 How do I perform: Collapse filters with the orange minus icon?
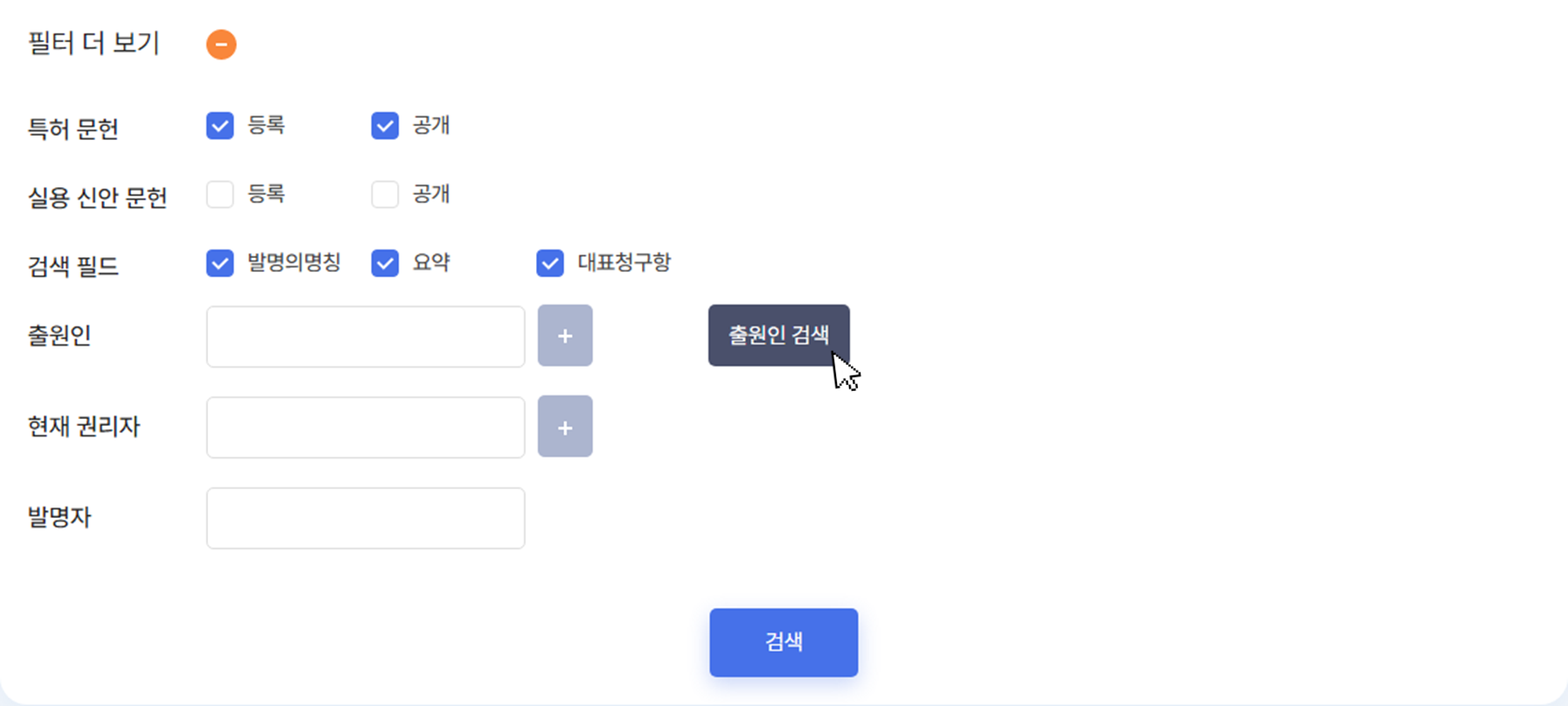pyautogui.click(x=221, y=45)
